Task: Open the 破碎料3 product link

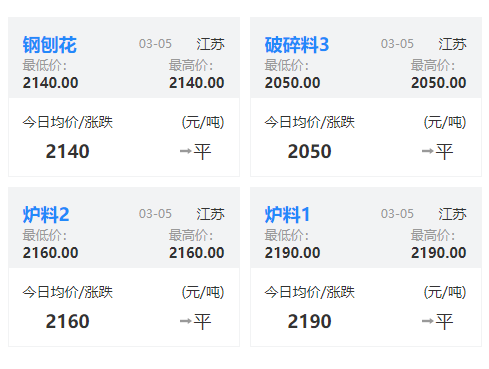Action: pos(297,45)
